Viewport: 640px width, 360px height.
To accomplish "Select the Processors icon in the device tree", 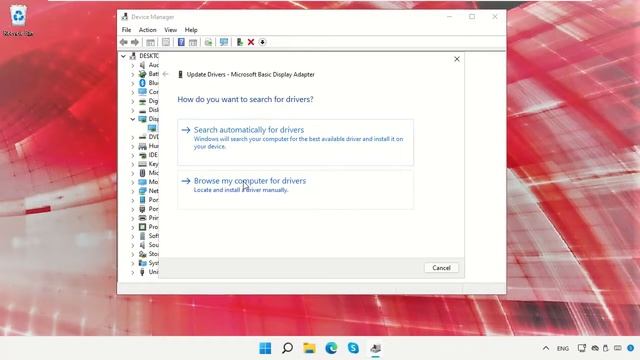I will point(142,227).
